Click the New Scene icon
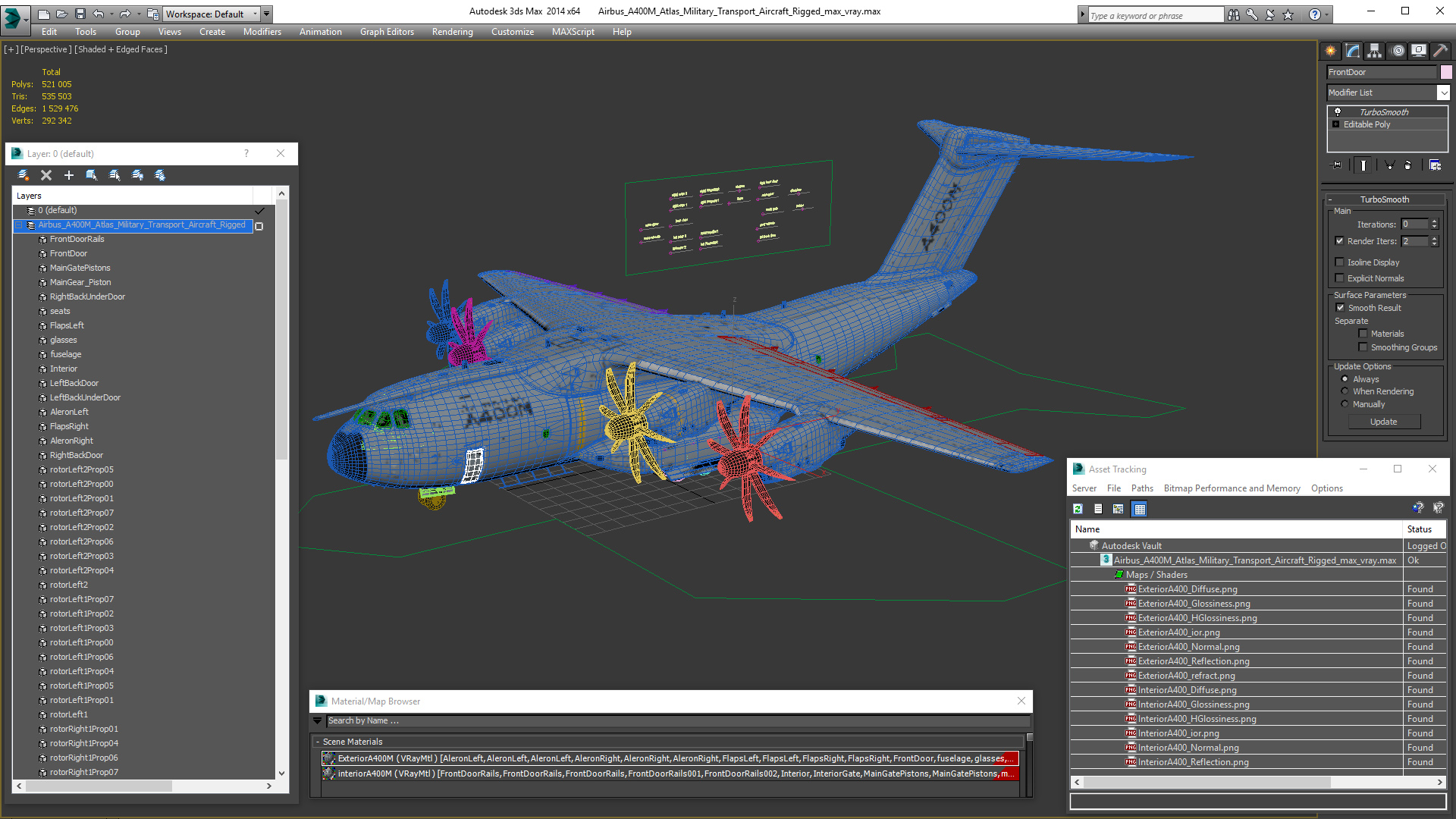The height and width of the screenshot is (819, 1456). [43, 14]
